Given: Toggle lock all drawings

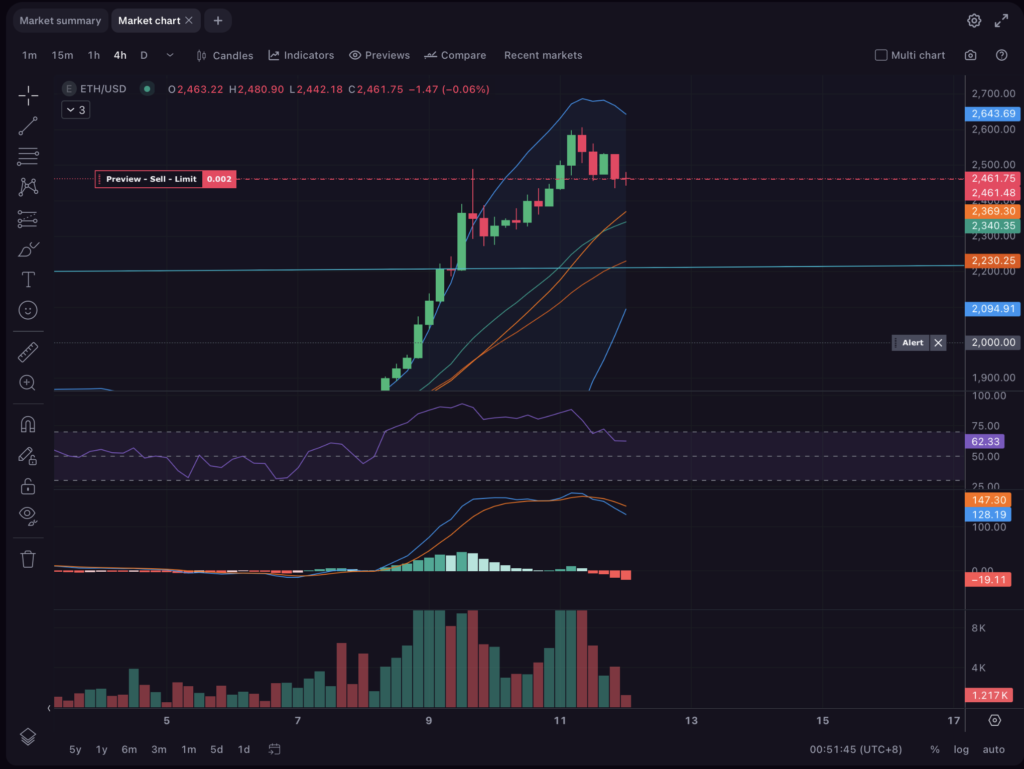Looking at the screenshot, I should pos(27,486).
